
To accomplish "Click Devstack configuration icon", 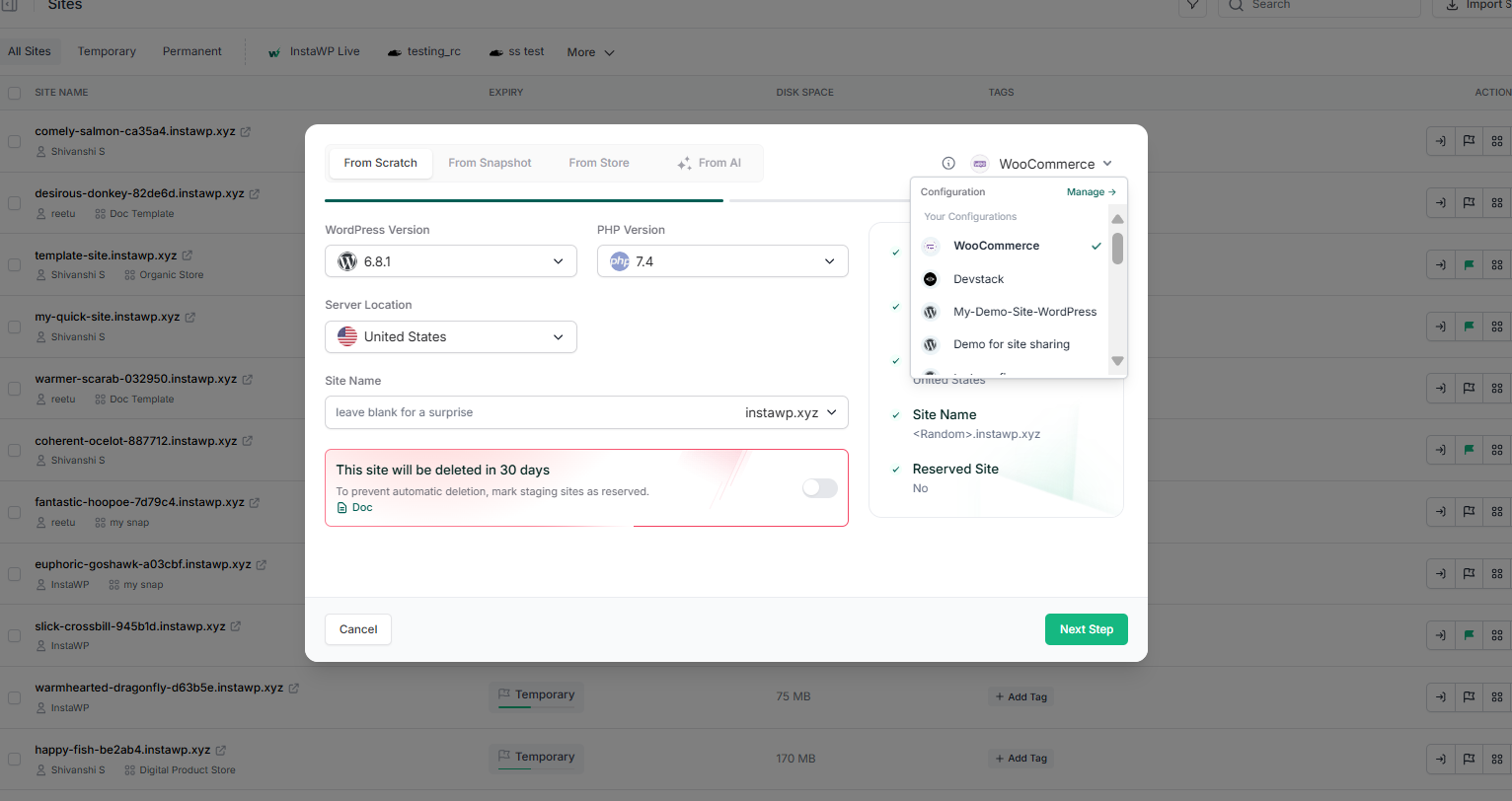I will click(930, 279).
